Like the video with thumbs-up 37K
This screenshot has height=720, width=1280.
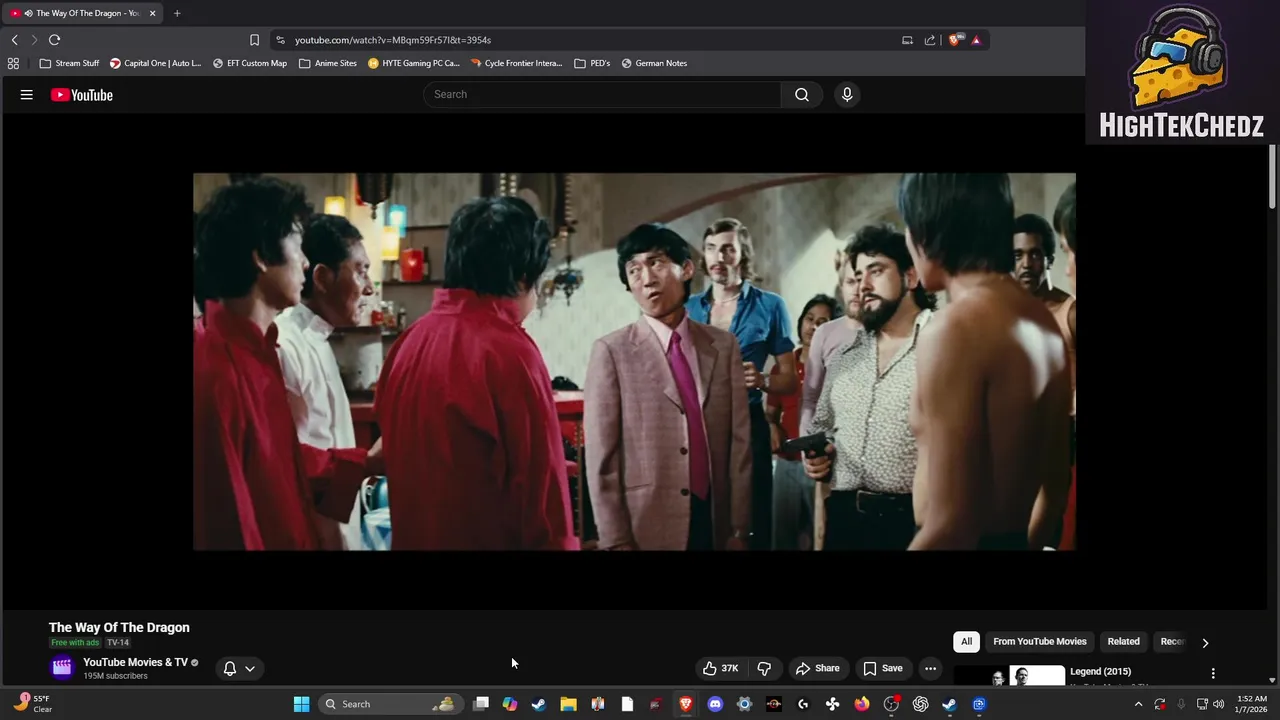[720, 668]
